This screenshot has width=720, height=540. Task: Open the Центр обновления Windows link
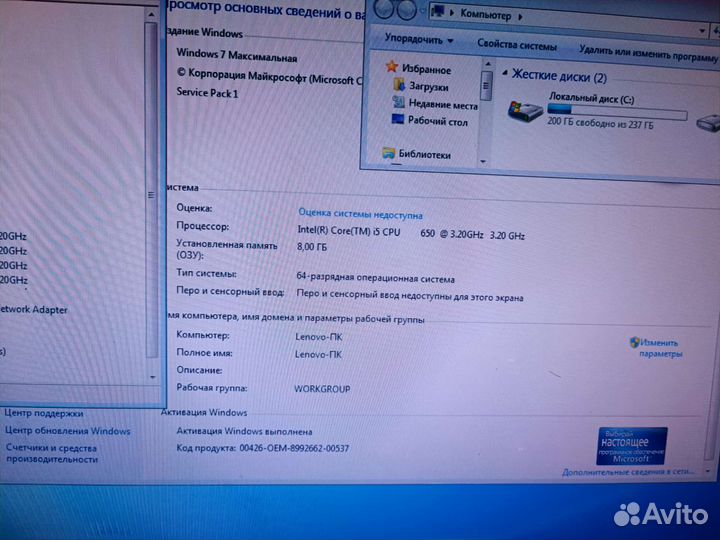pos(68,431)
